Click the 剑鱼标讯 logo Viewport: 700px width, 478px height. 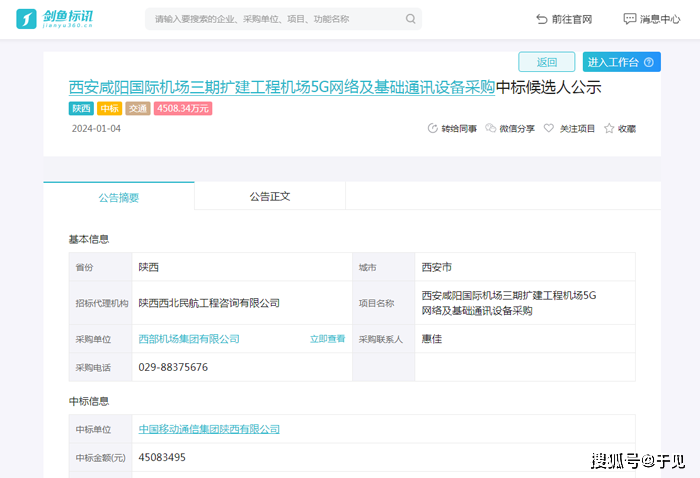coord(54,19)
